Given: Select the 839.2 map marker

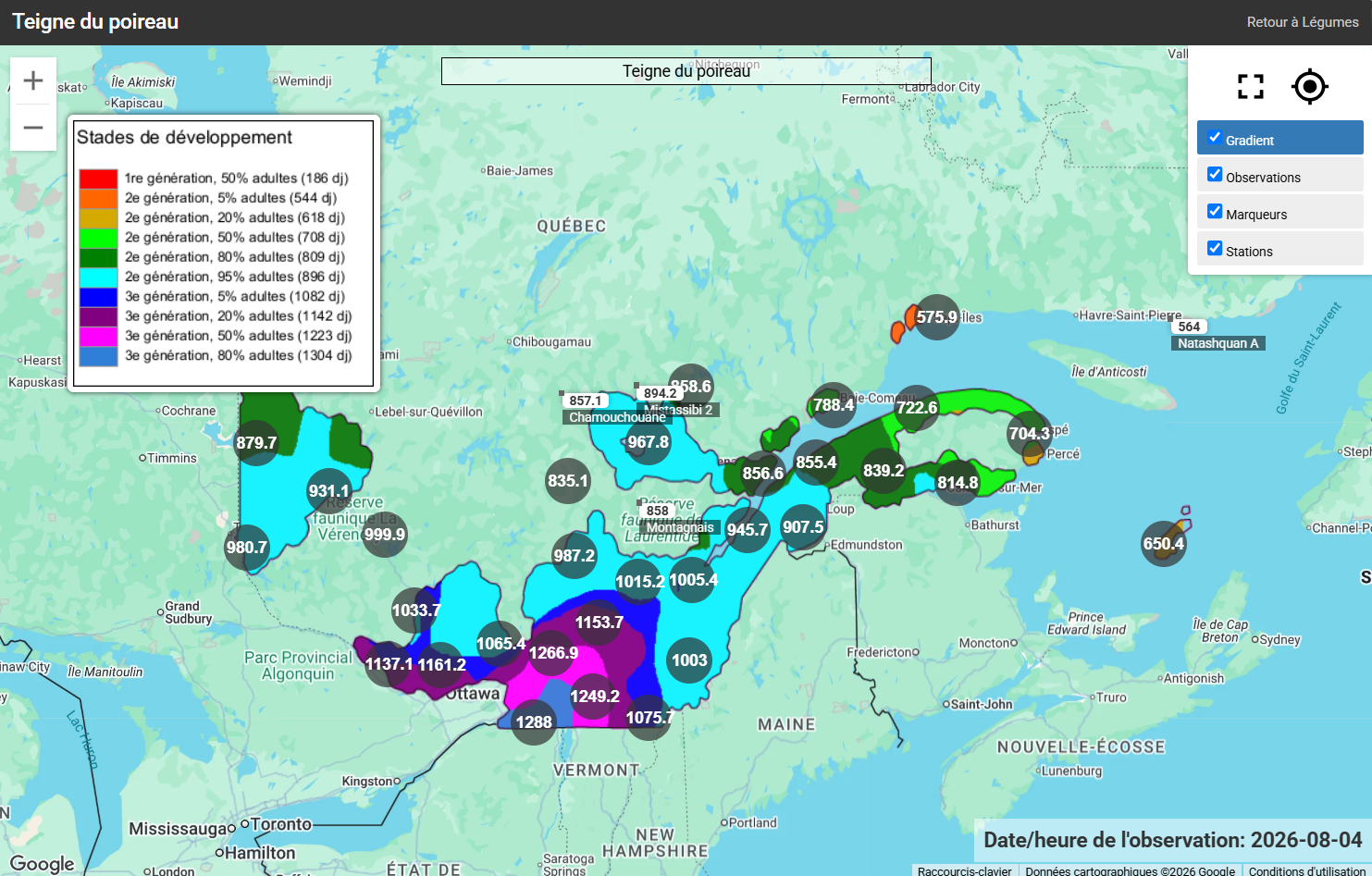Looking at the screenshot, I should pyautogui.click(x=884, y=471).
